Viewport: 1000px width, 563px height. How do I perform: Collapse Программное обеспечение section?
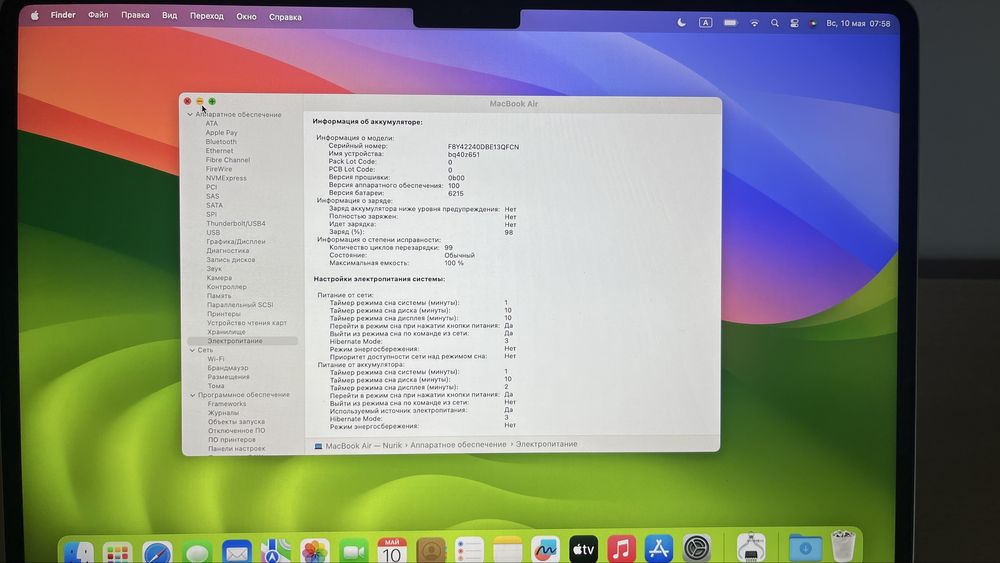pos(193,395)
